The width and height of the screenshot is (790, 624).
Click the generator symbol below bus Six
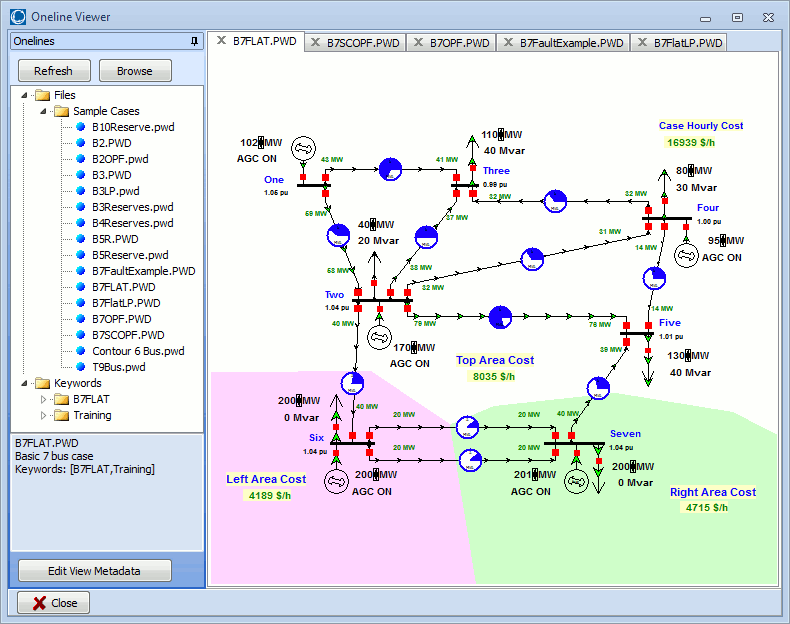[335, 481]
